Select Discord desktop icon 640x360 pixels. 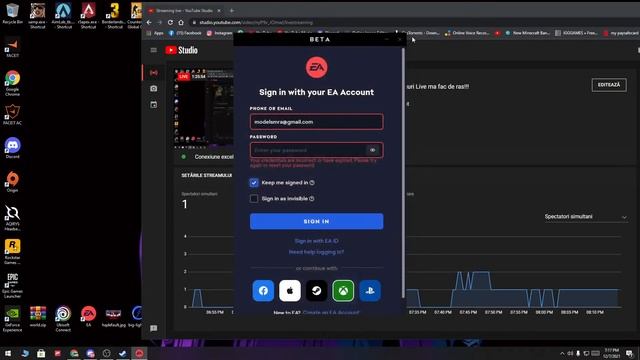point(12,148)
